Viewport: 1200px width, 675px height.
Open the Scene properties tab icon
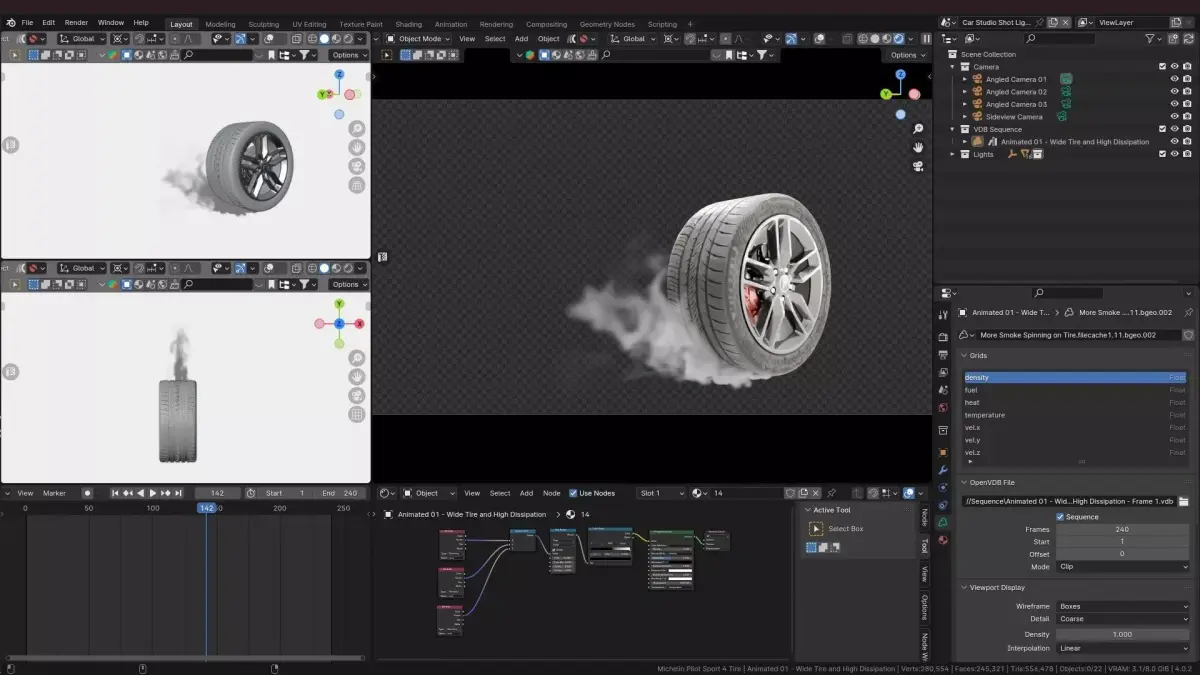point(943,390)
